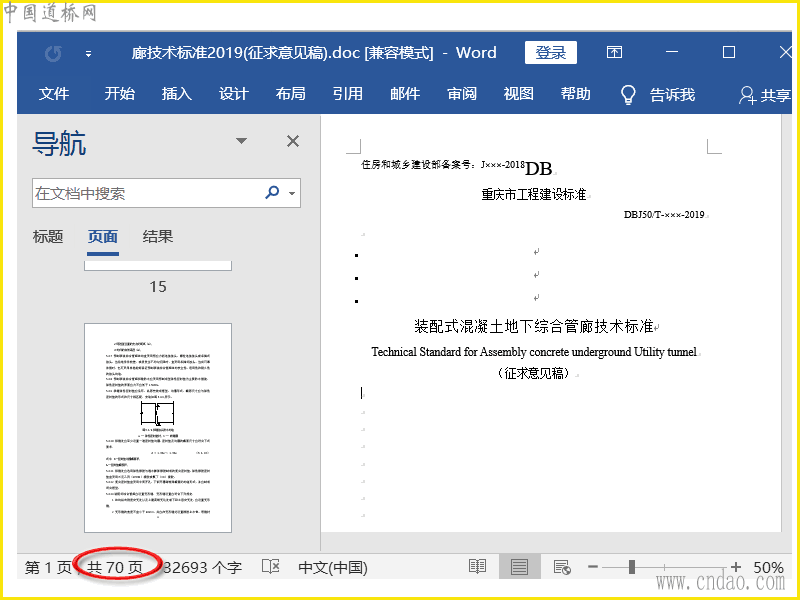This screenshot has width=800, height=600.
Task: Click 重庆市工程建设标准 heading
Action: pos(534,194)
